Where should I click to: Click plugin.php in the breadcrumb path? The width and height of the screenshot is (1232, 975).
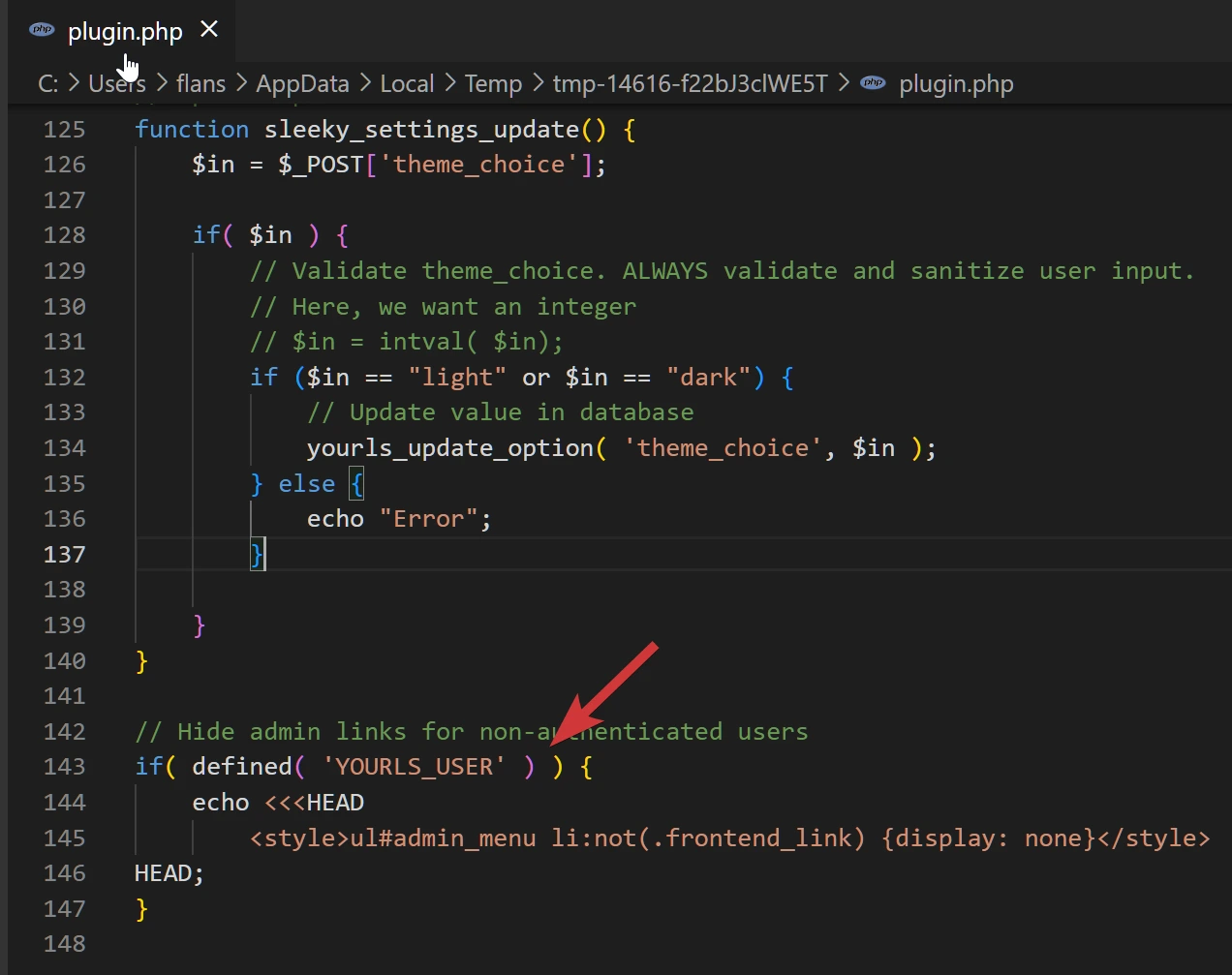pos(956,84)
